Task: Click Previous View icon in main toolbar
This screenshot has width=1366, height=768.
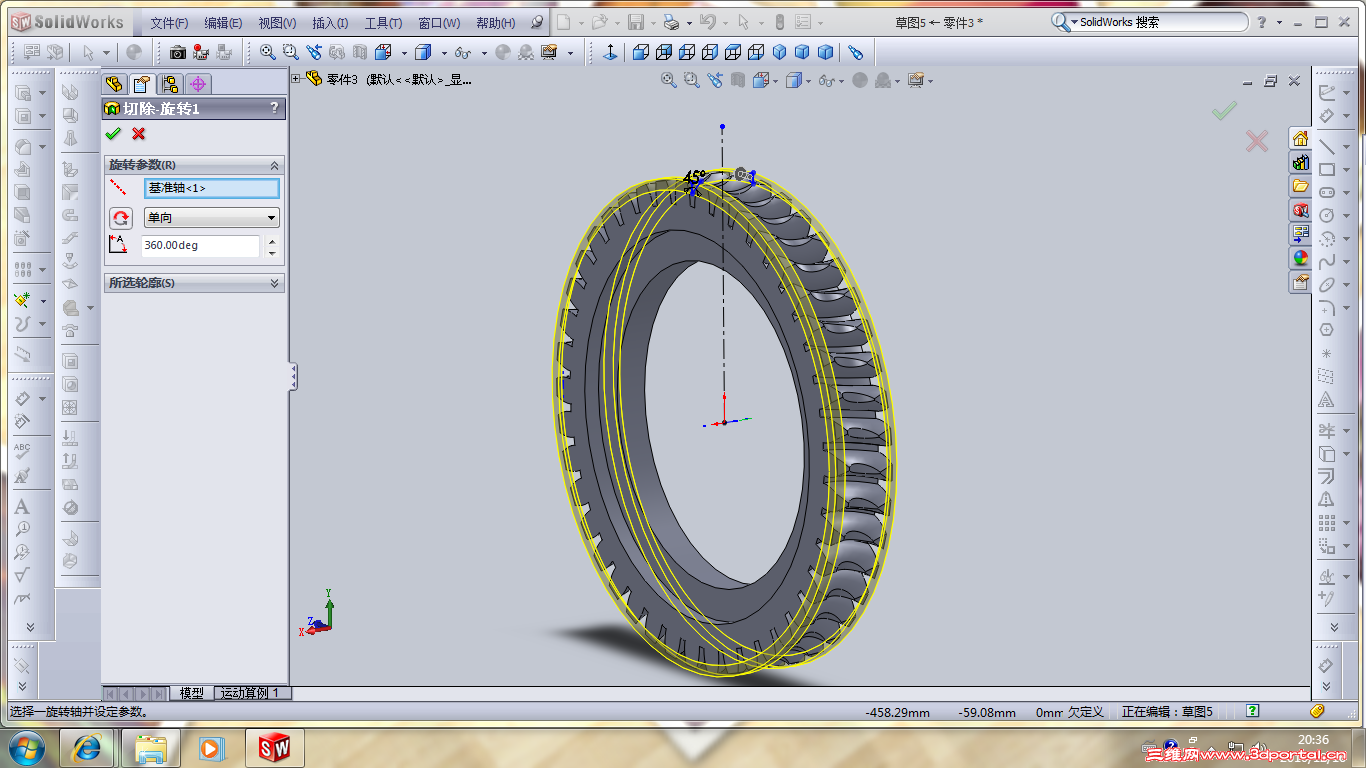Action: [314, 52]
